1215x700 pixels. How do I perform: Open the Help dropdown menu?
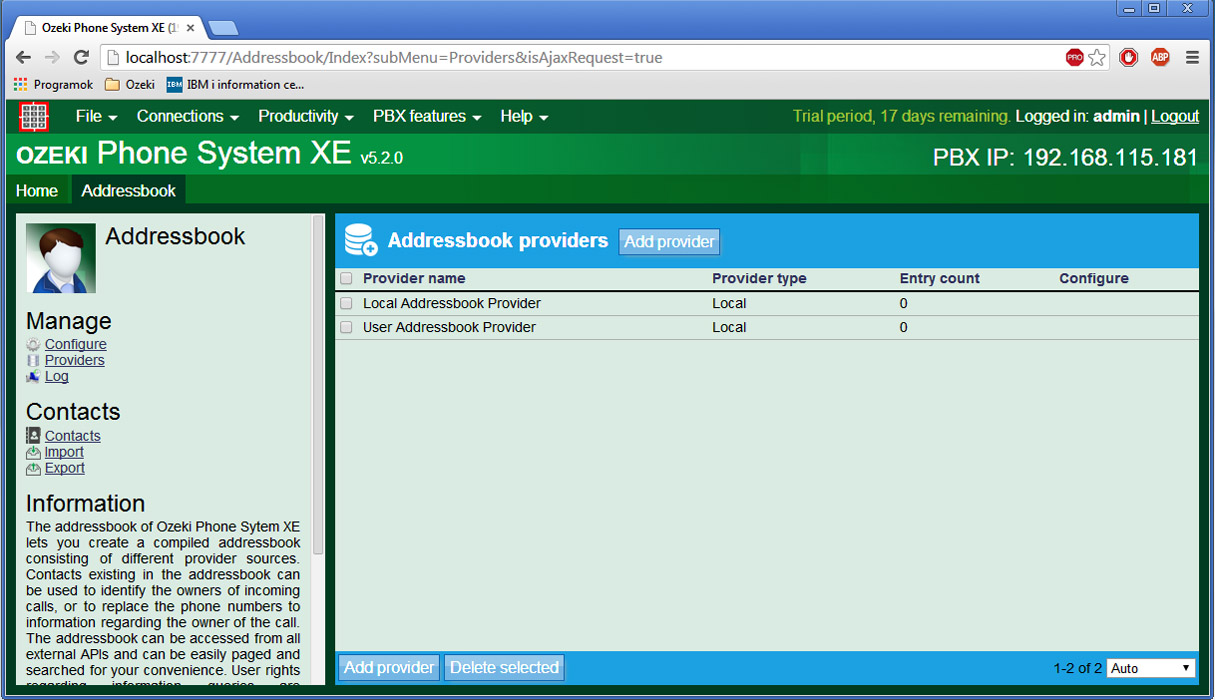(524, 116)
